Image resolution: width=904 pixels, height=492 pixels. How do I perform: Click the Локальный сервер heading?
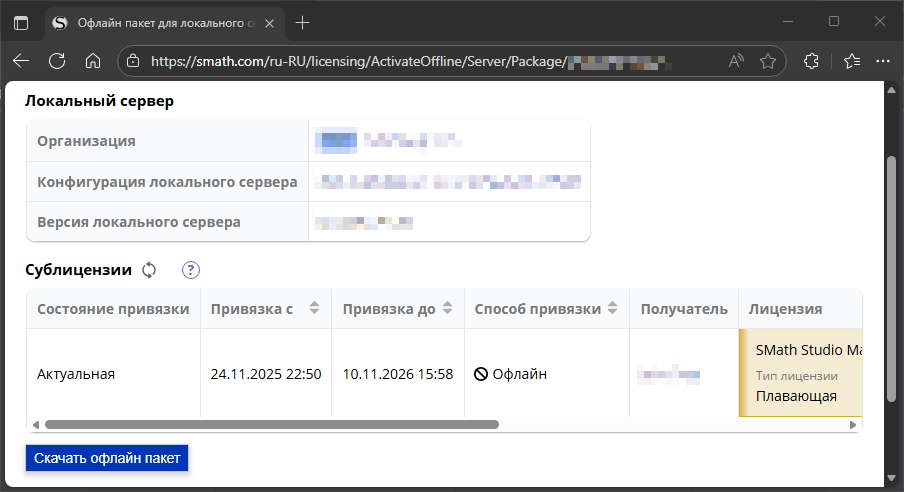click(99, 101)
